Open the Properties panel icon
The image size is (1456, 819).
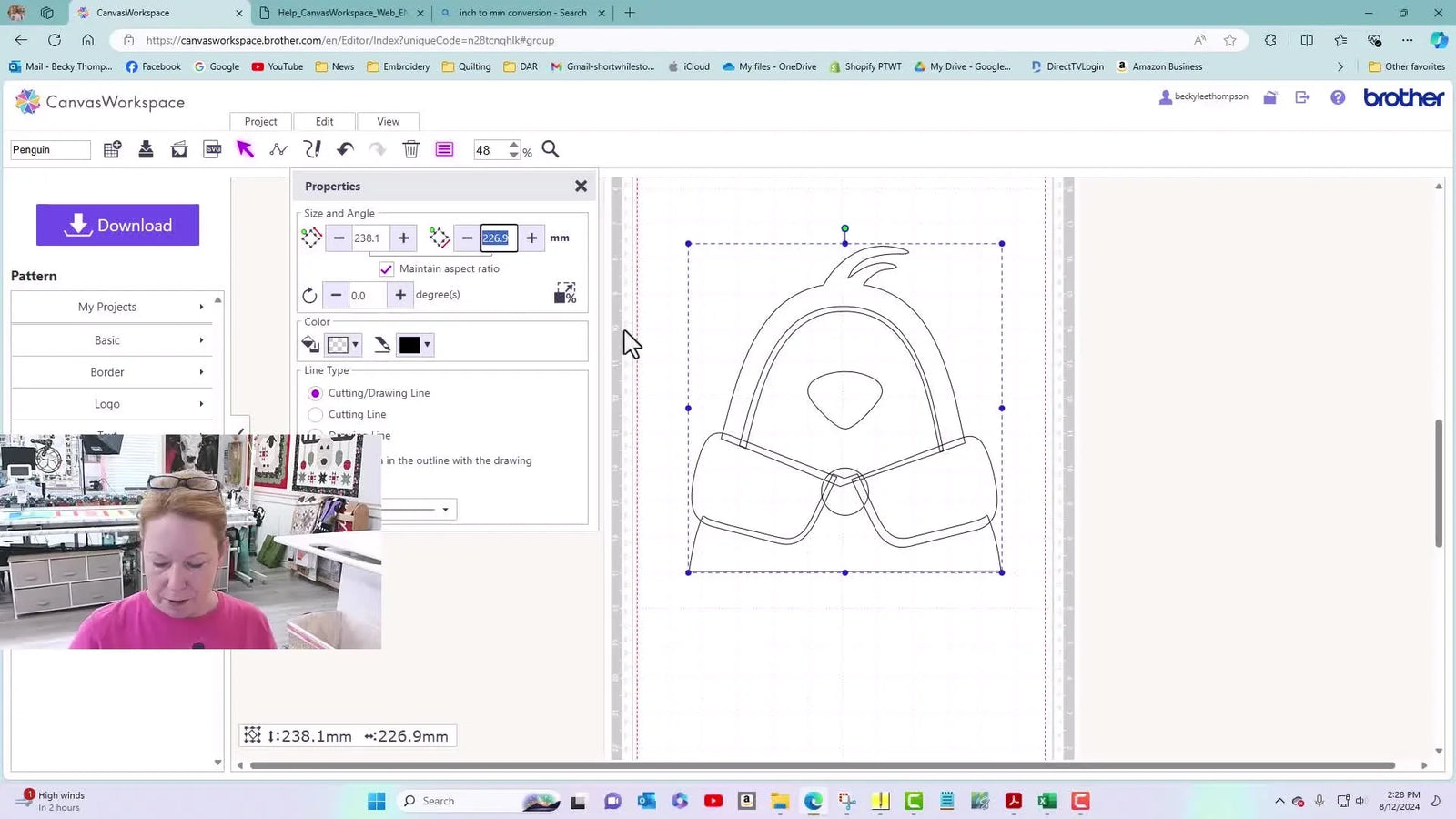pyautogui.click(x=443, y=149)
